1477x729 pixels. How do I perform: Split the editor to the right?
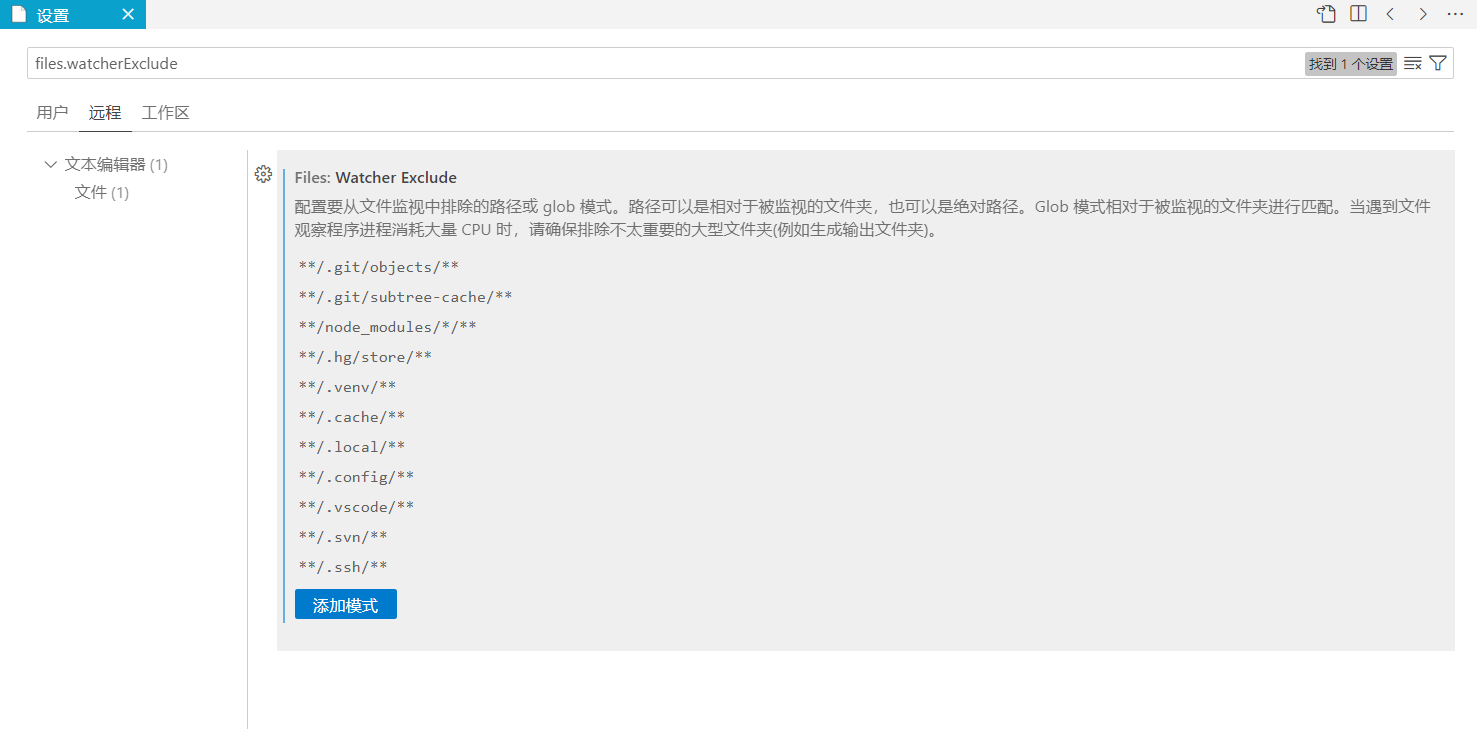(x=1358, y=14)
